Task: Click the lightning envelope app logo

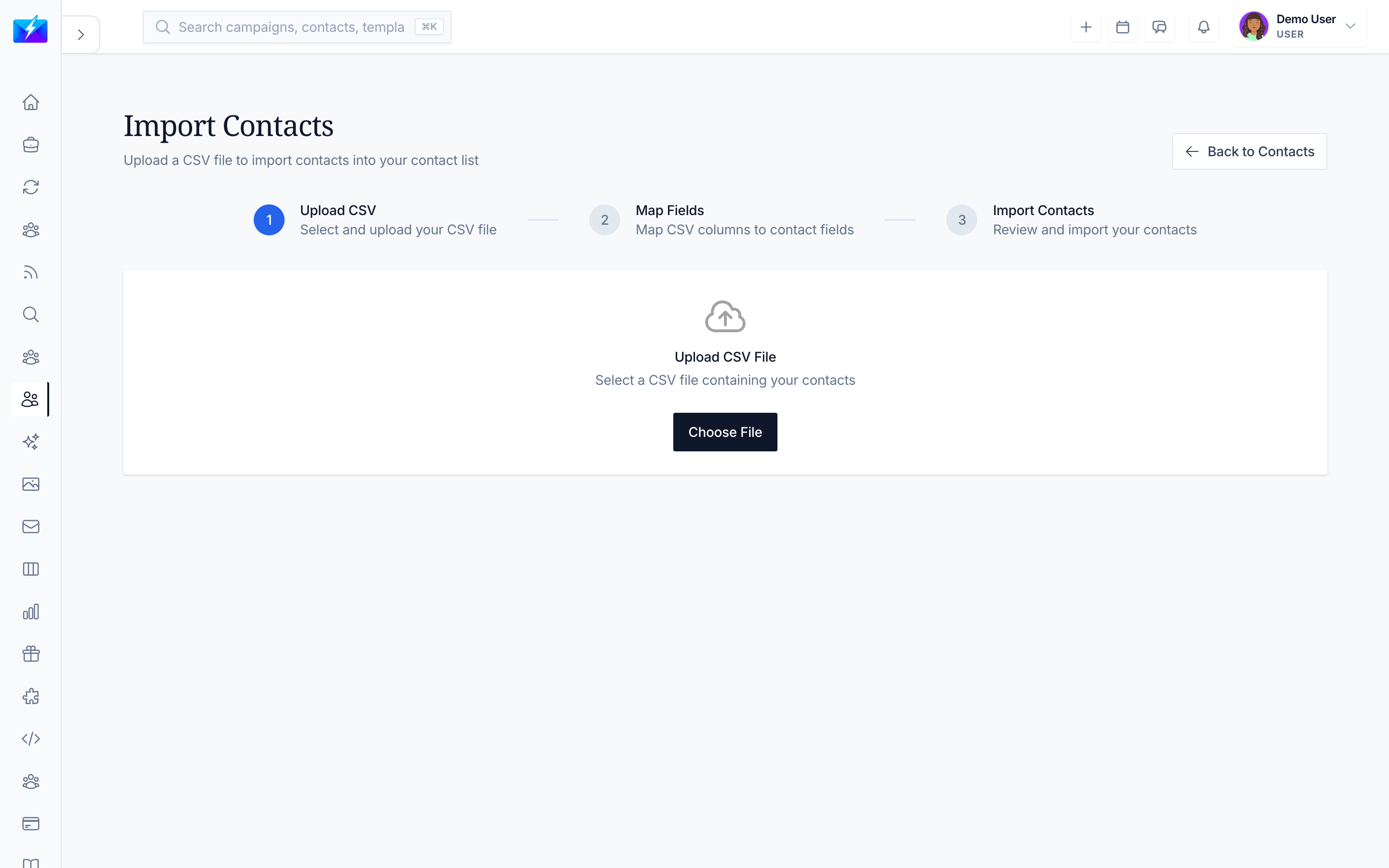Action: [30, 29]
